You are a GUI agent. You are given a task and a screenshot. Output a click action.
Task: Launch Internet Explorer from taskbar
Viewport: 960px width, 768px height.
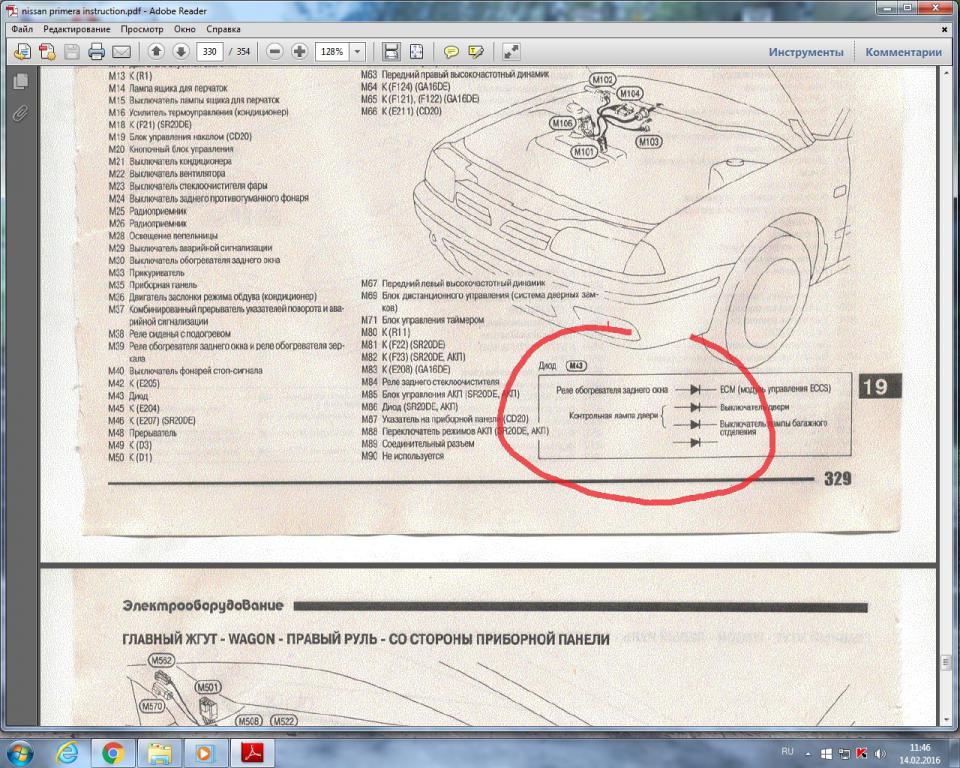coord(67,752)
